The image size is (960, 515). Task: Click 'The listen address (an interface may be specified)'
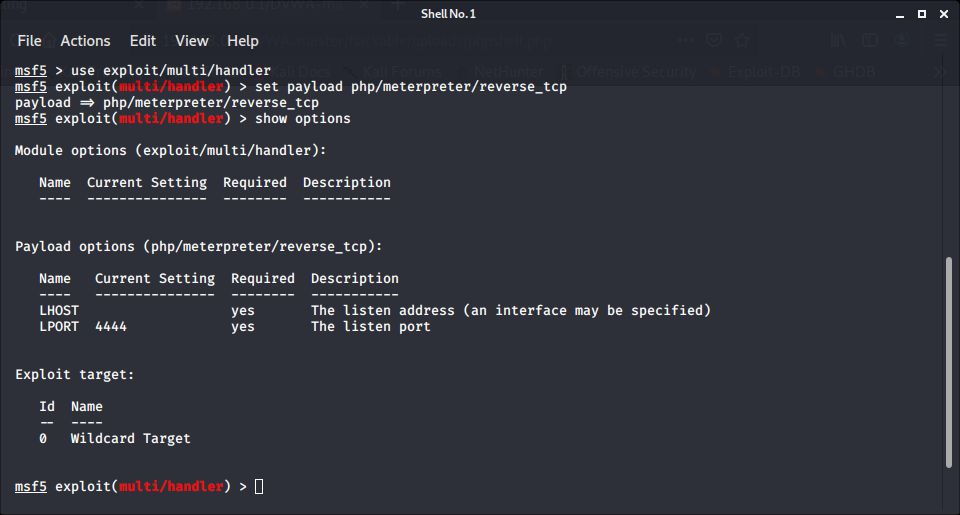(x=511, y=310)
